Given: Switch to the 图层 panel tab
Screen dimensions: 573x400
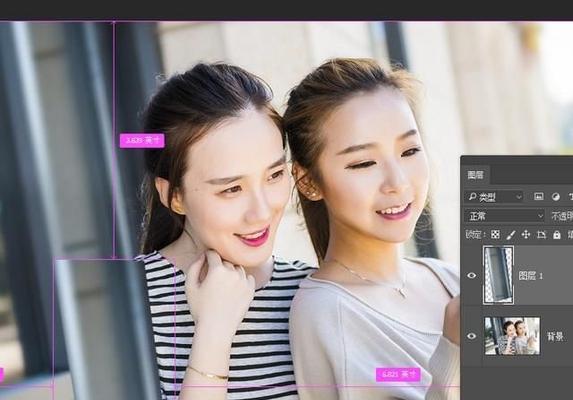Looking at the screenshot, I should (x=475, y=175).
